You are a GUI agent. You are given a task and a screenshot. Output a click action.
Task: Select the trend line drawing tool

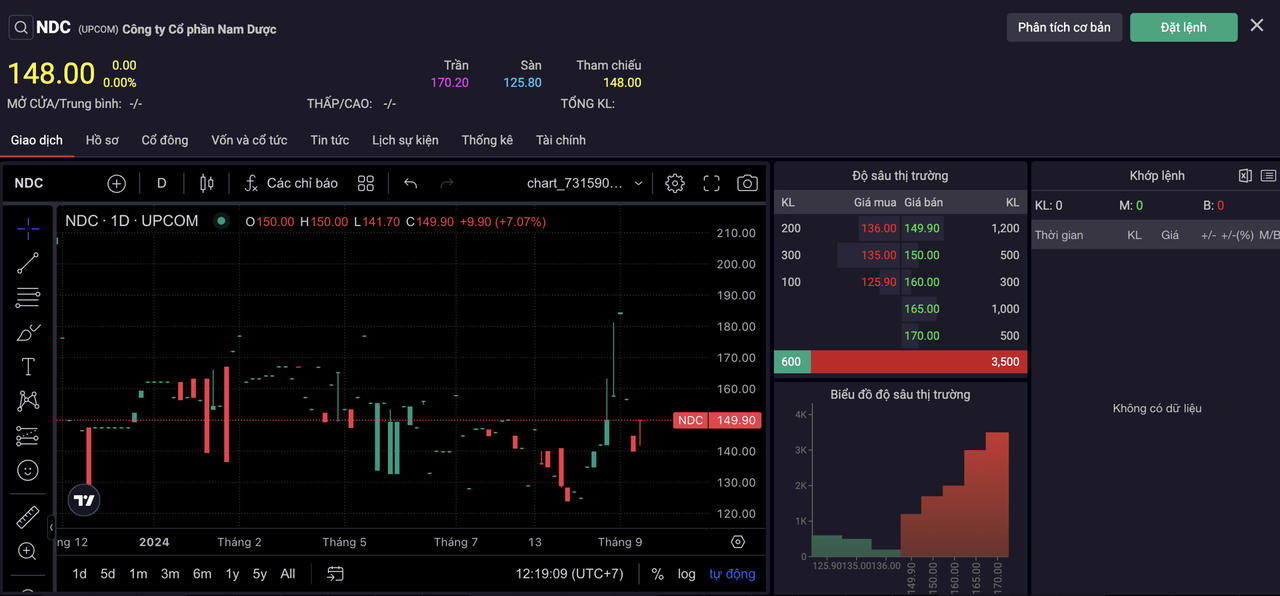tap(28, 263)
